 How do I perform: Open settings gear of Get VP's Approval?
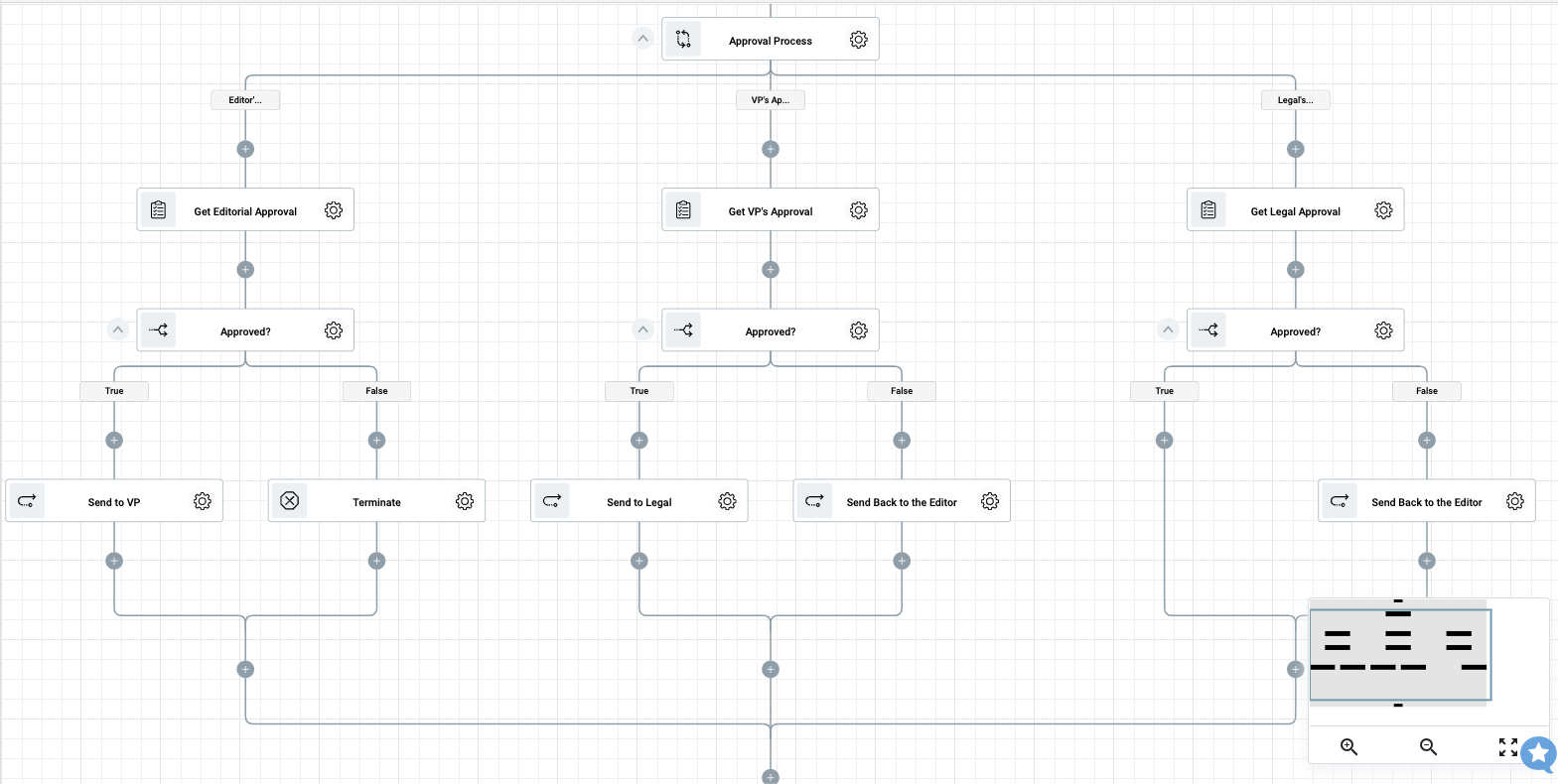click(x=859, y=210)
